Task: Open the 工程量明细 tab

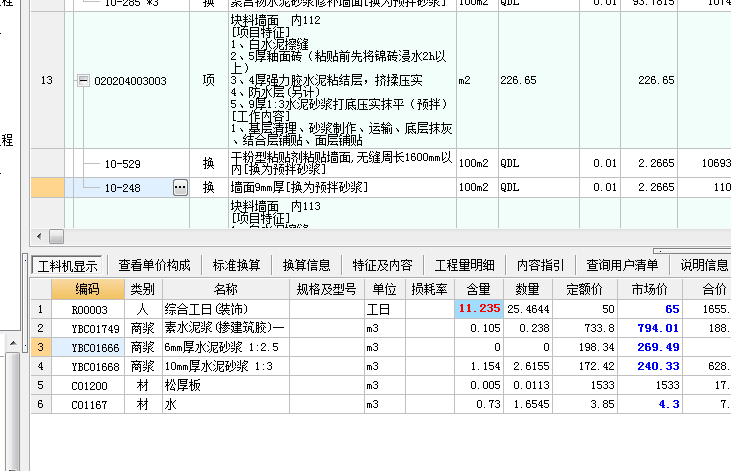Action: pos(464,265)
